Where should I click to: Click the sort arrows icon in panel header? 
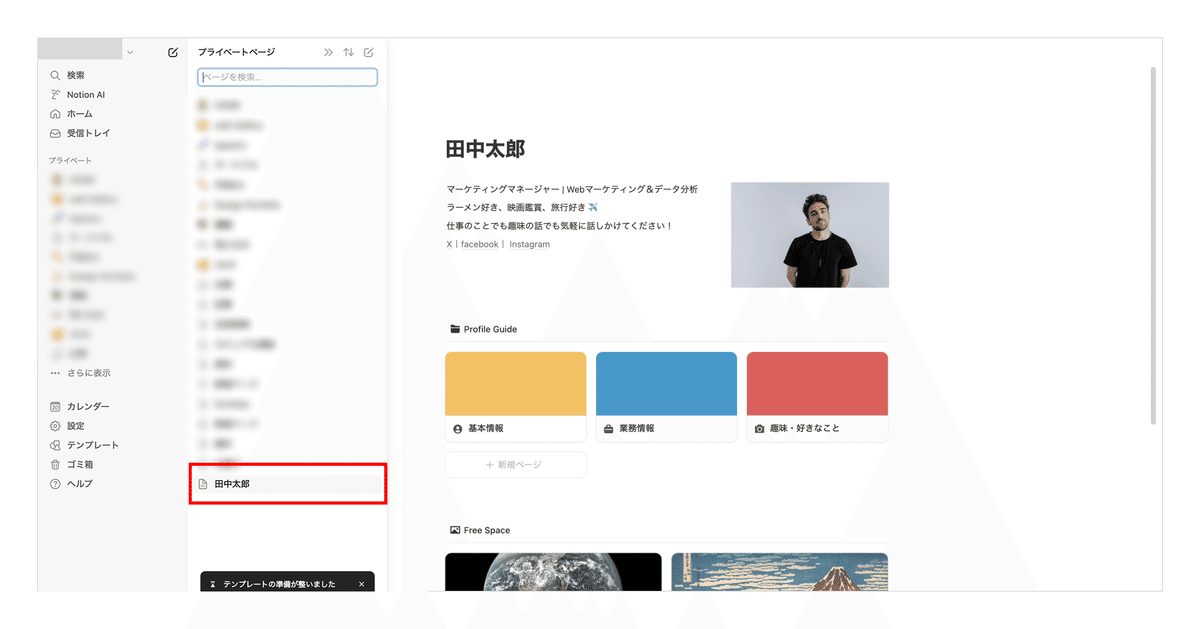point(348,52)
